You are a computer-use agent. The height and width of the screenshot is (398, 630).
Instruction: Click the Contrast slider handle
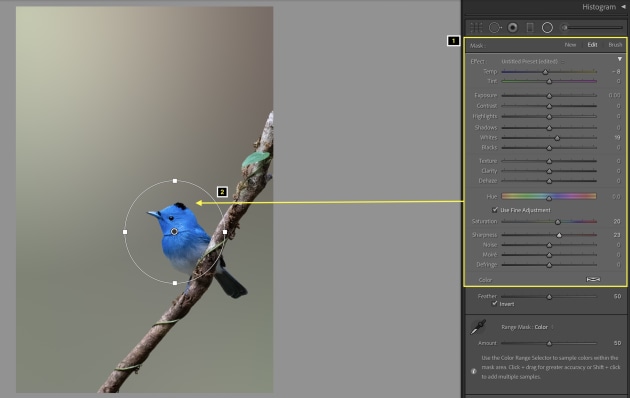[549, 106]
